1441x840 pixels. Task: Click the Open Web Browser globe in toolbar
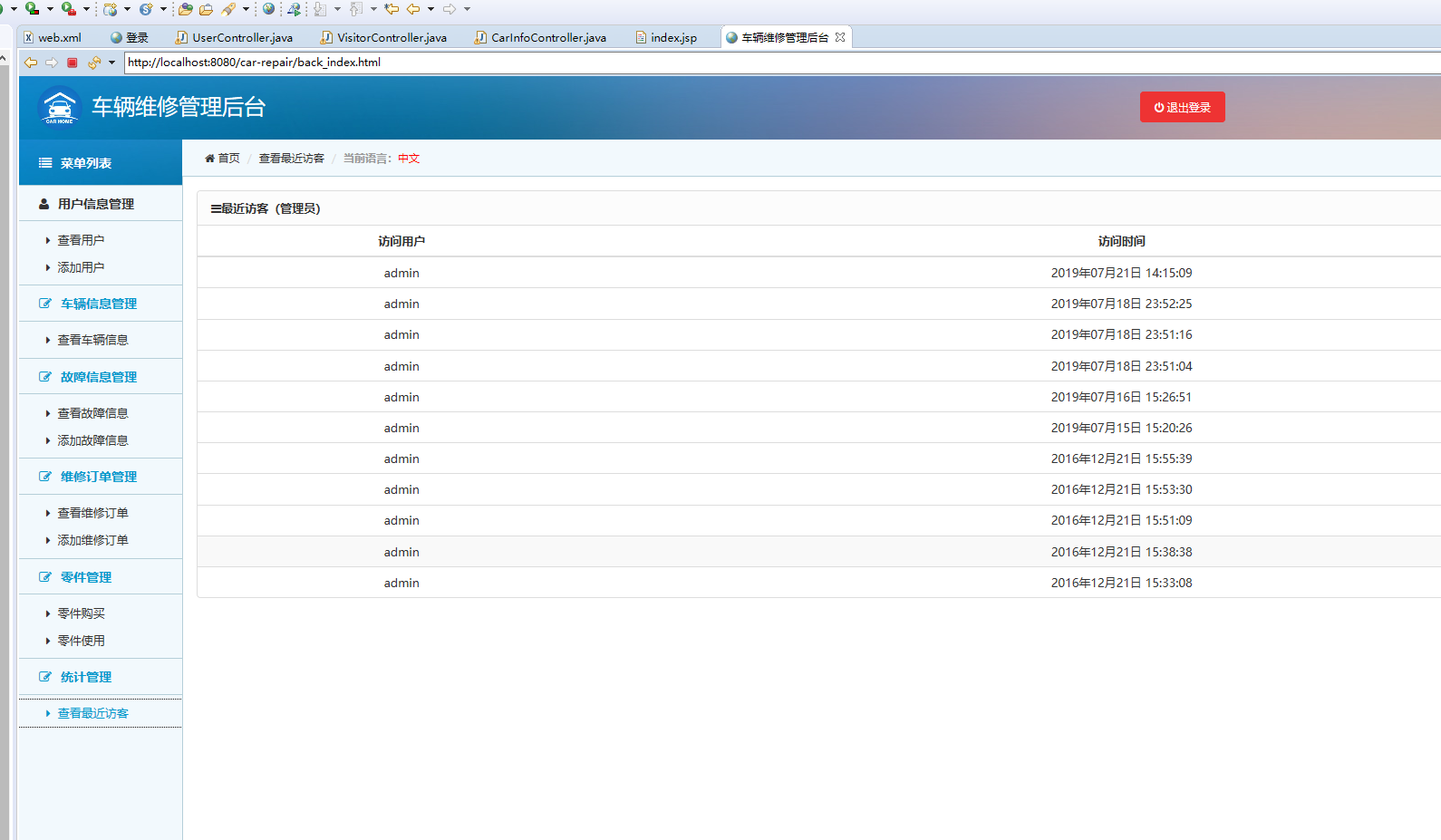(268, 9)
